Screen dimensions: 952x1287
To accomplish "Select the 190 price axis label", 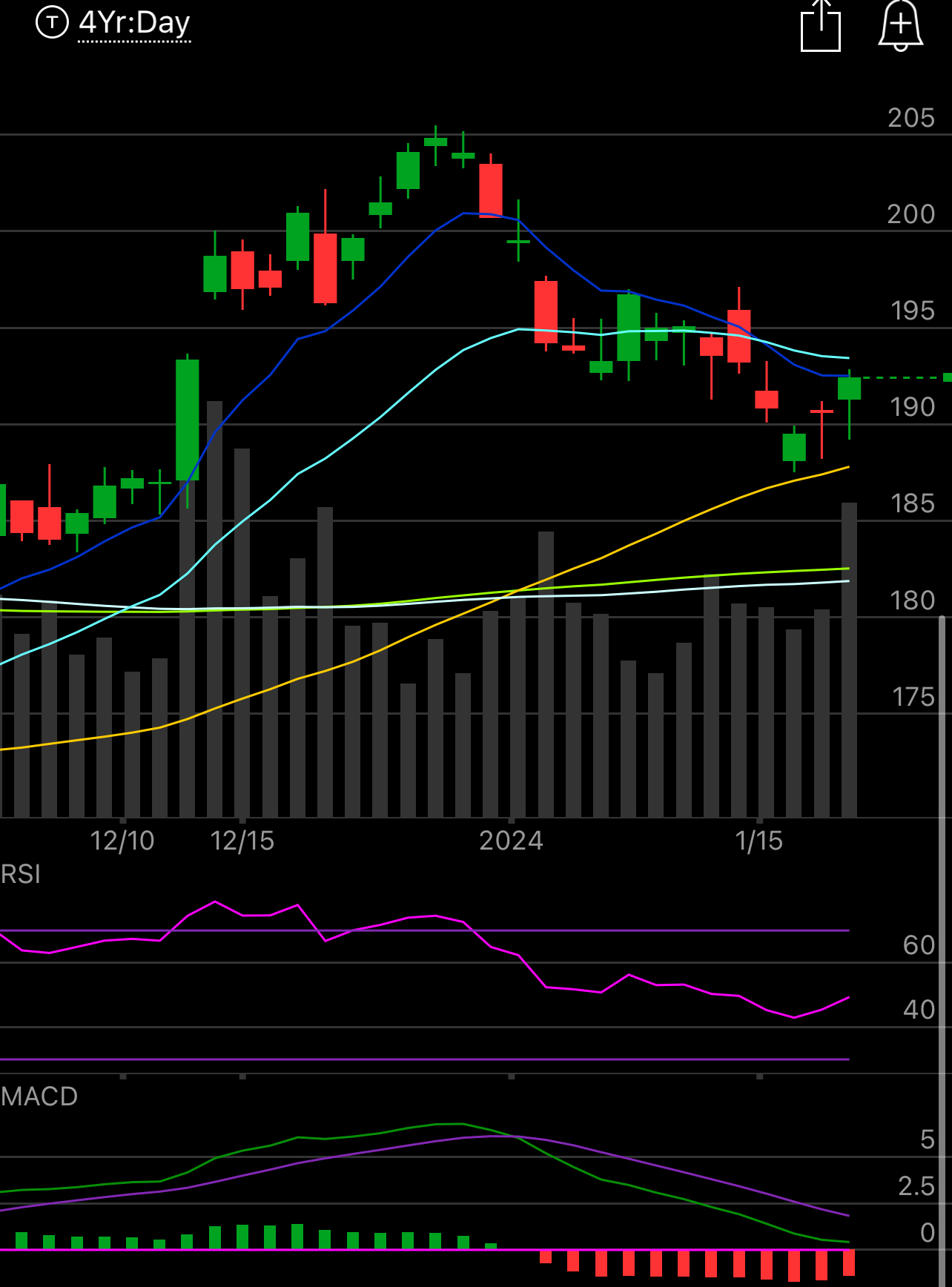I will [x=912, y=407].
